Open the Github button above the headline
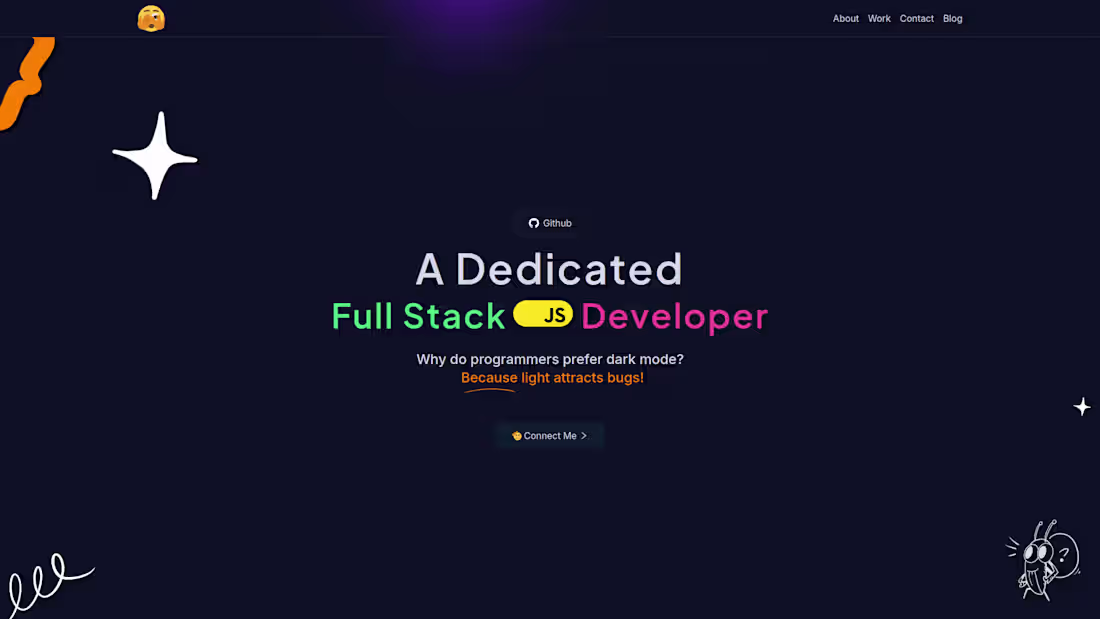Image resolution: width=1100 pixels, height=619 pixels. pyautogui.click(x=550, y=223)
